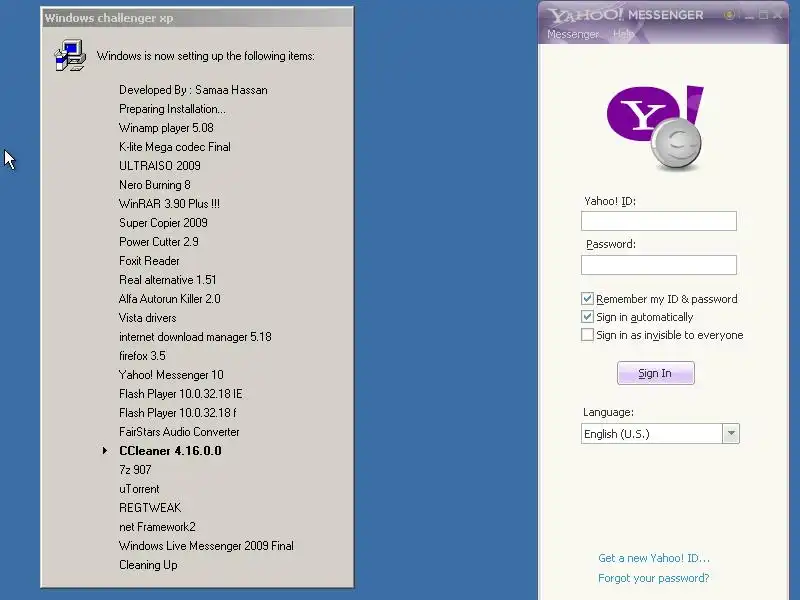Click the Windows setup computer icon
This screenshot has height=600, width=800.
70,56
